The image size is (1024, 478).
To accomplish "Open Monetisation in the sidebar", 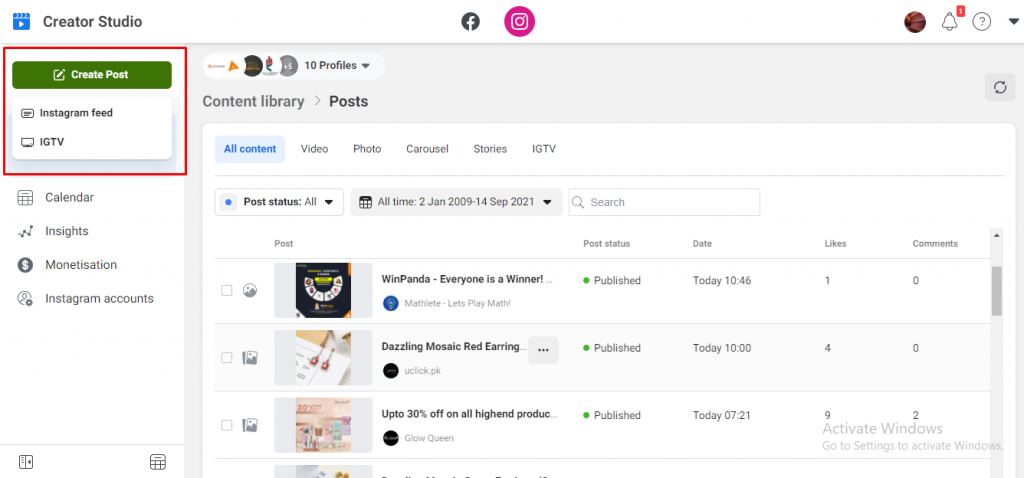I will click(81, 265).
